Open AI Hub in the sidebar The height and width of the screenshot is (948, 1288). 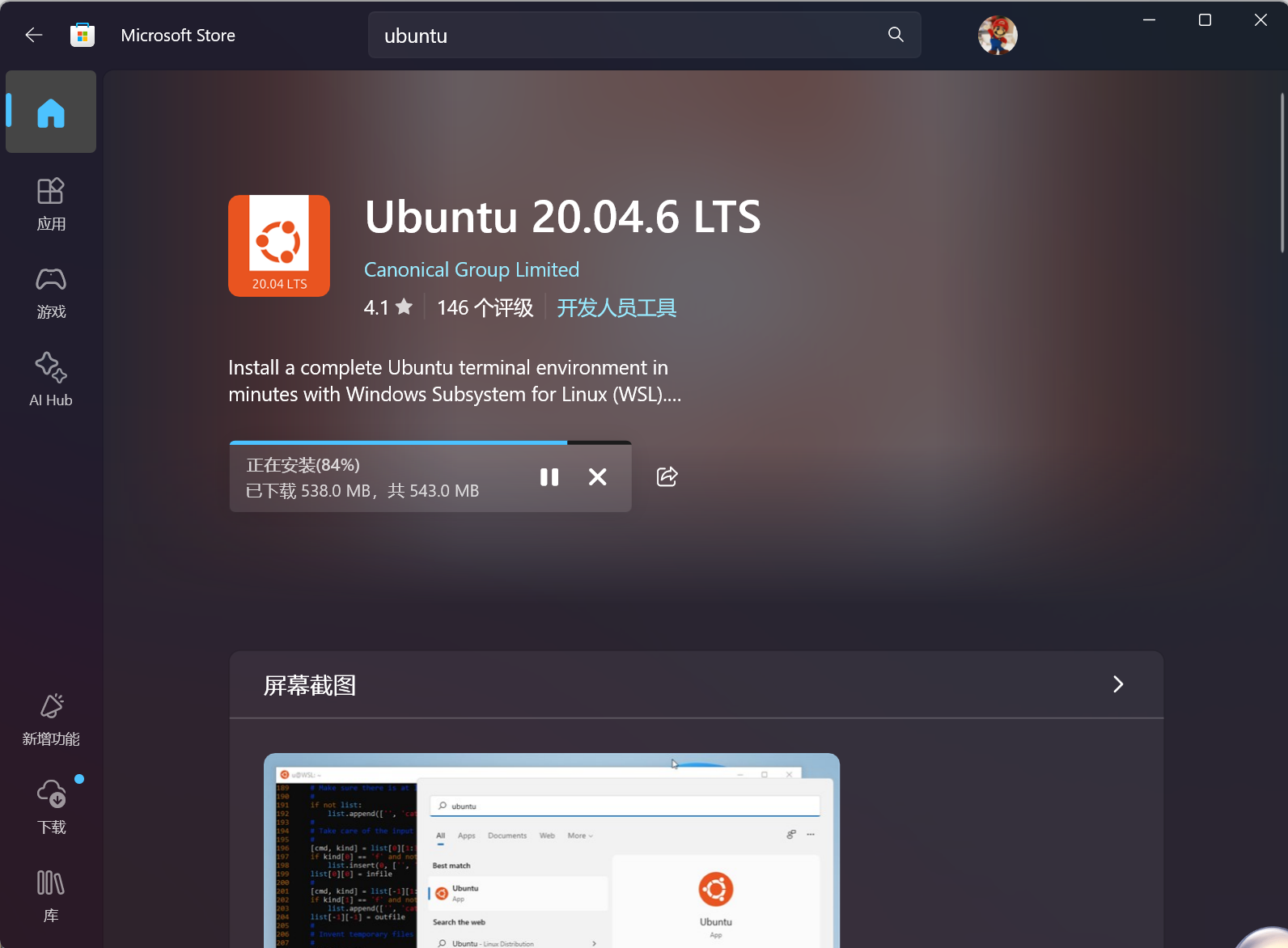click(x=51, y=380)
